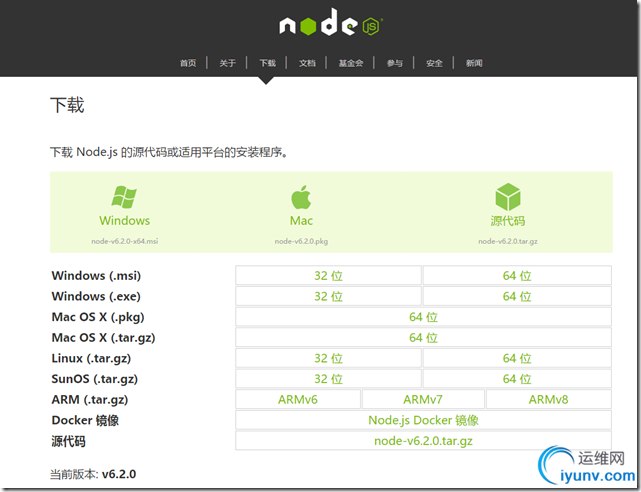Download the ARMv7 tarball

423,399
